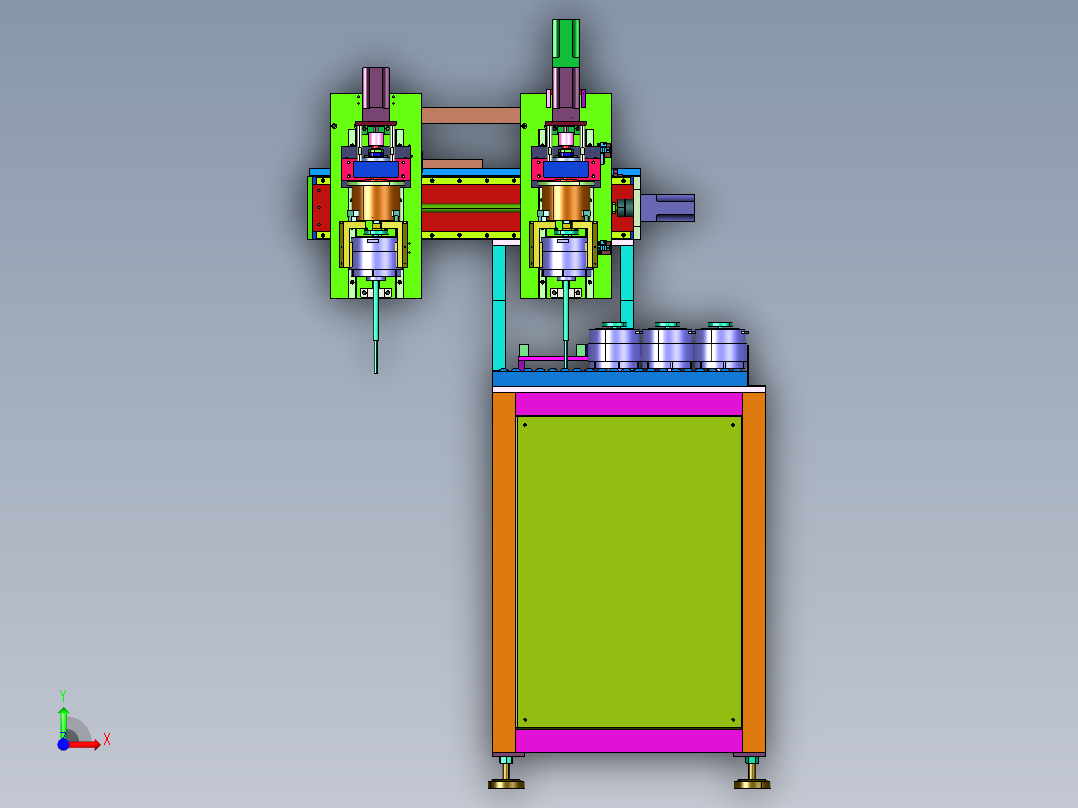Select the right orange cabinet post
Screen dimensions: 1078x808
(x=754, y=572)
